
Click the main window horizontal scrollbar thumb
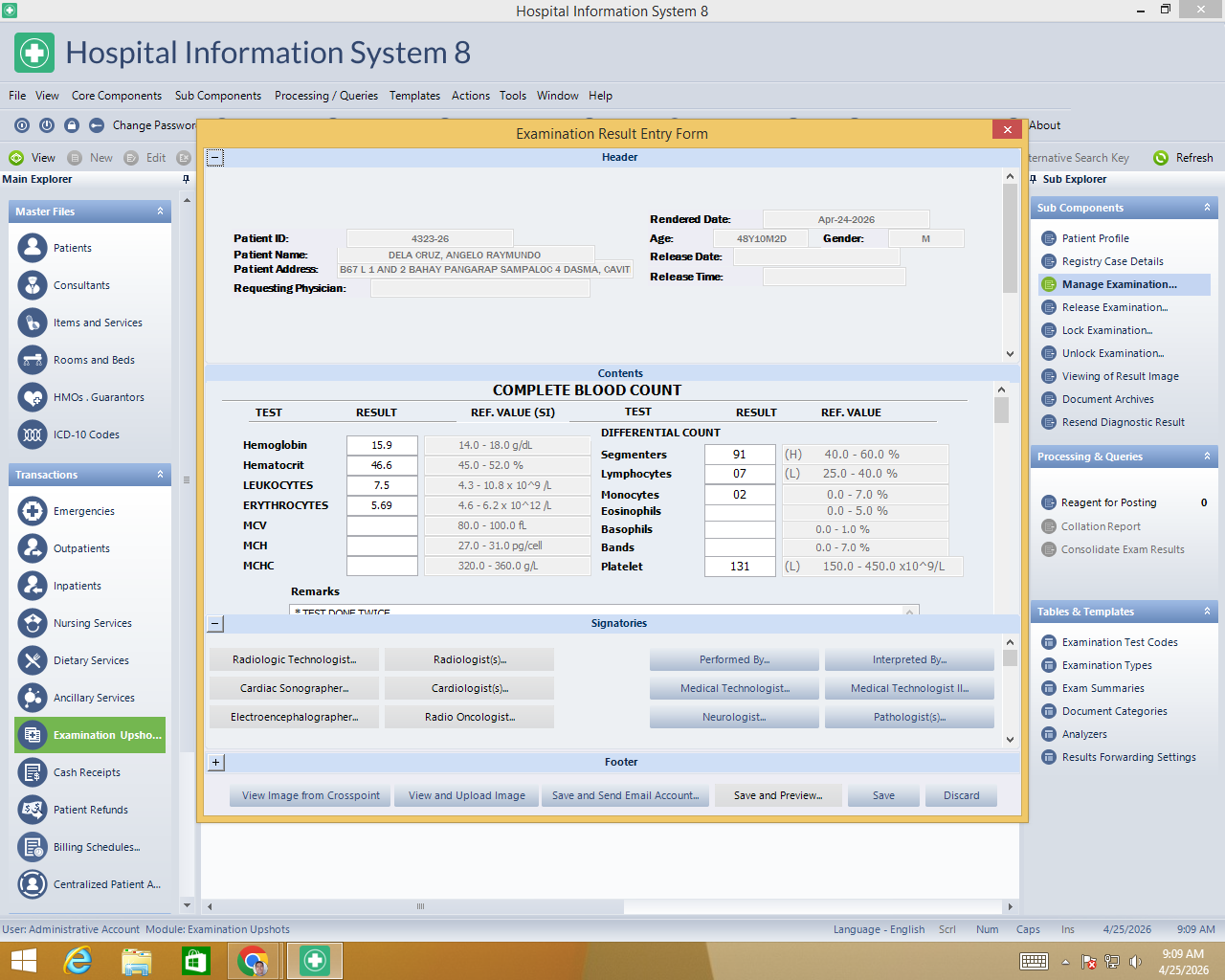point(420,906)
